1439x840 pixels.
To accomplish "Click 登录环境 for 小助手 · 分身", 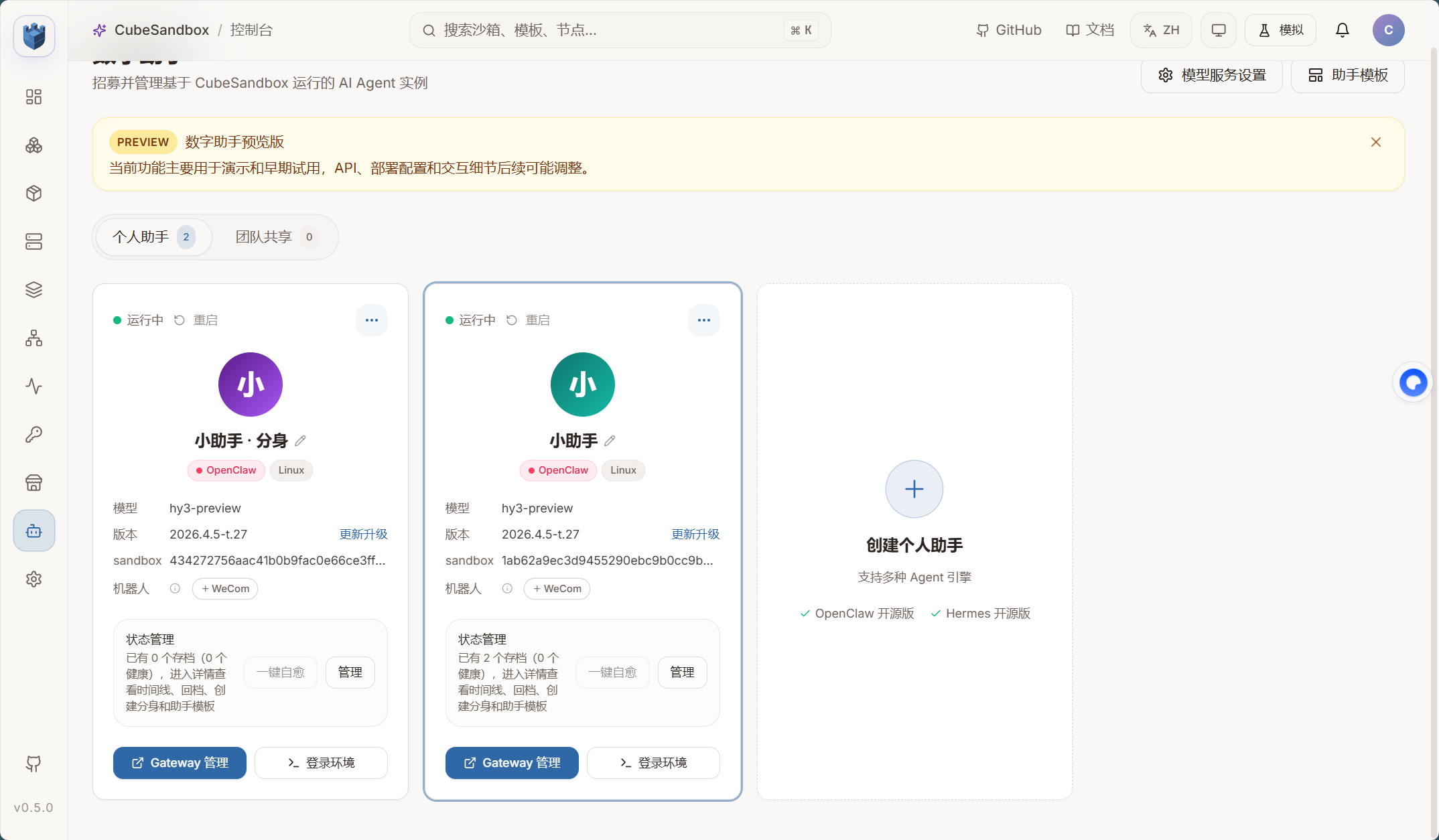I will (322, 763).
